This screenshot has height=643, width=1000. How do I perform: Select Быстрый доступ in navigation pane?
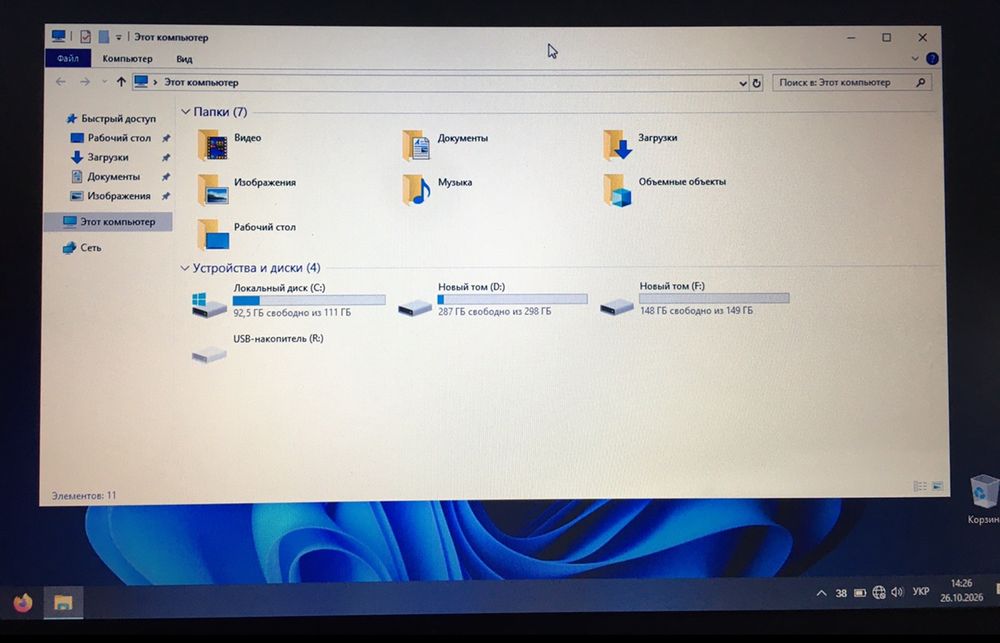point(112,118)
